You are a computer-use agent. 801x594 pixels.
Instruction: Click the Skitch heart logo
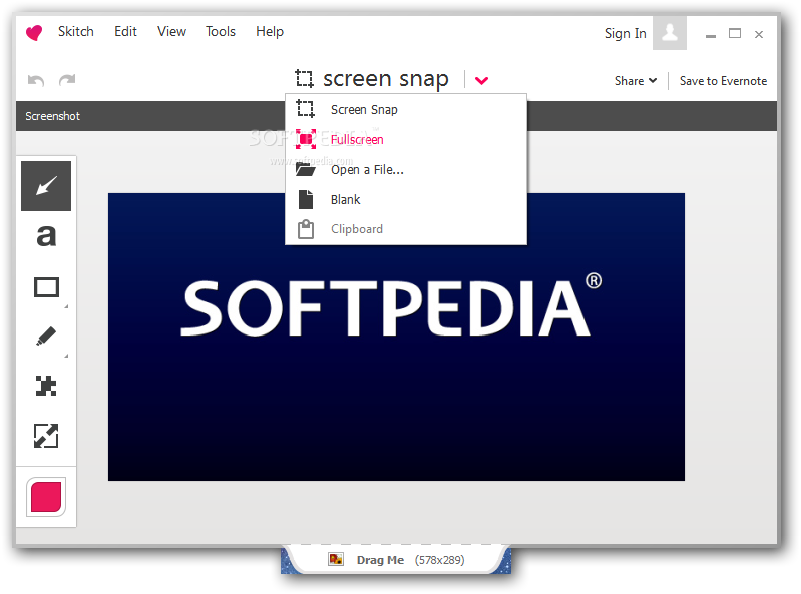tap(34, 33)
